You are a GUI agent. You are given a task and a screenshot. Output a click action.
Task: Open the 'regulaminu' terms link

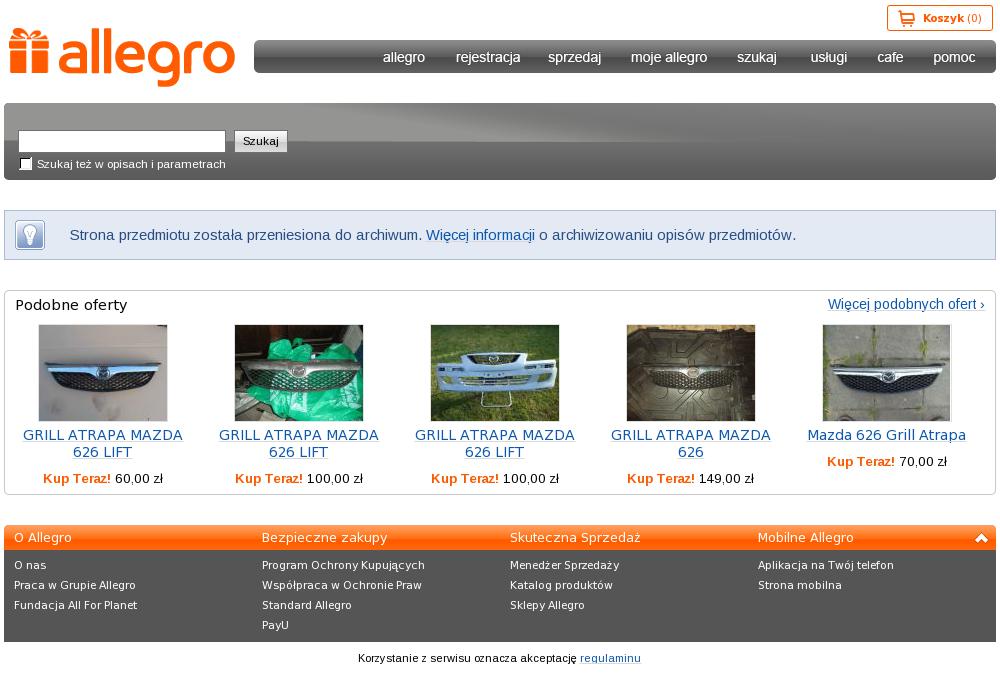pyautogui.click(x=610, y=658)
